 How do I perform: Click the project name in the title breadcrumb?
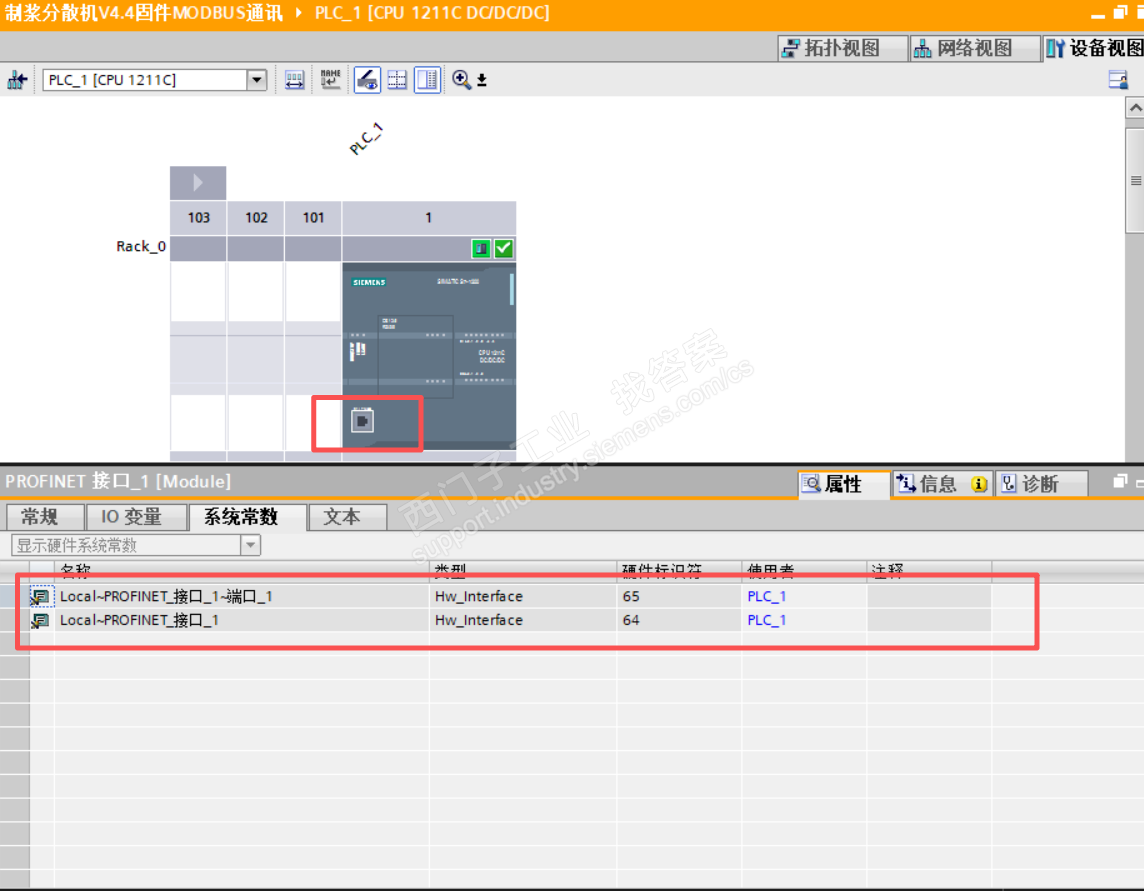(x=144, y=12)
